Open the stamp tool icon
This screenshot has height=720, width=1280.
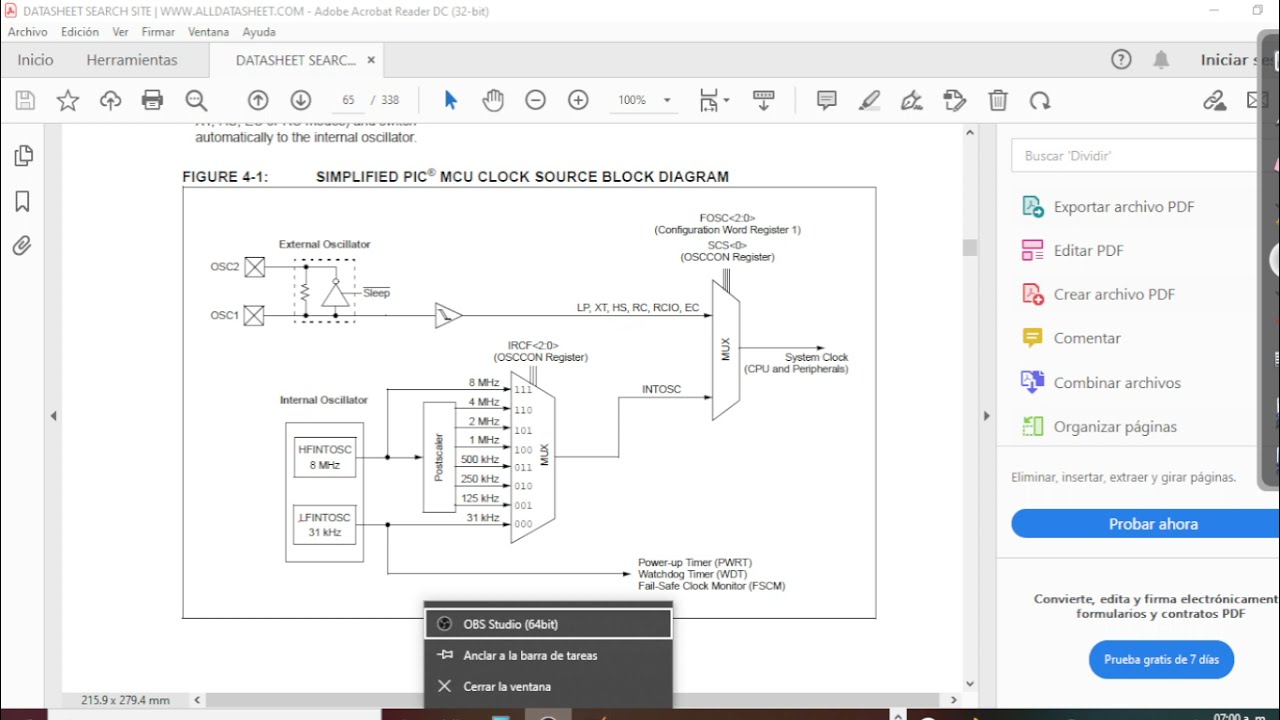coord(955,100)
